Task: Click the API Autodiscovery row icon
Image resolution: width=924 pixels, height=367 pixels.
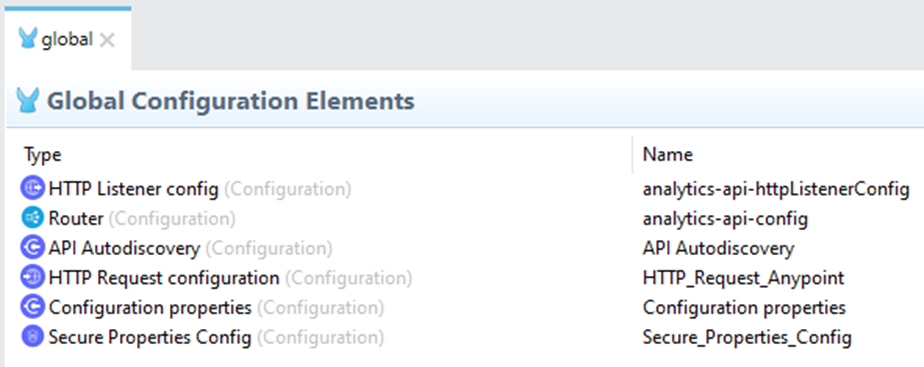Action: coord(33,248)
